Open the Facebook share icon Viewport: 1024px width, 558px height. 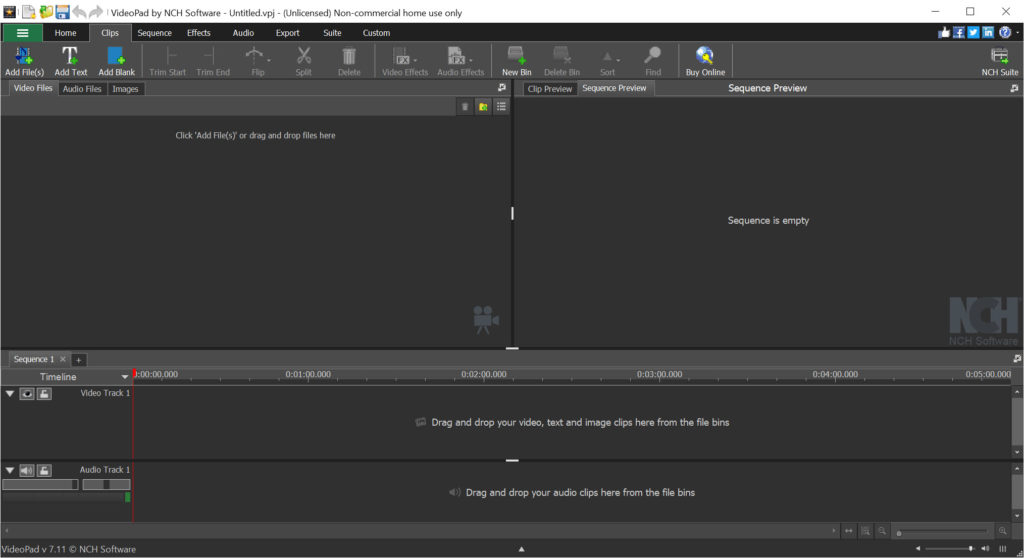(959, 32)
